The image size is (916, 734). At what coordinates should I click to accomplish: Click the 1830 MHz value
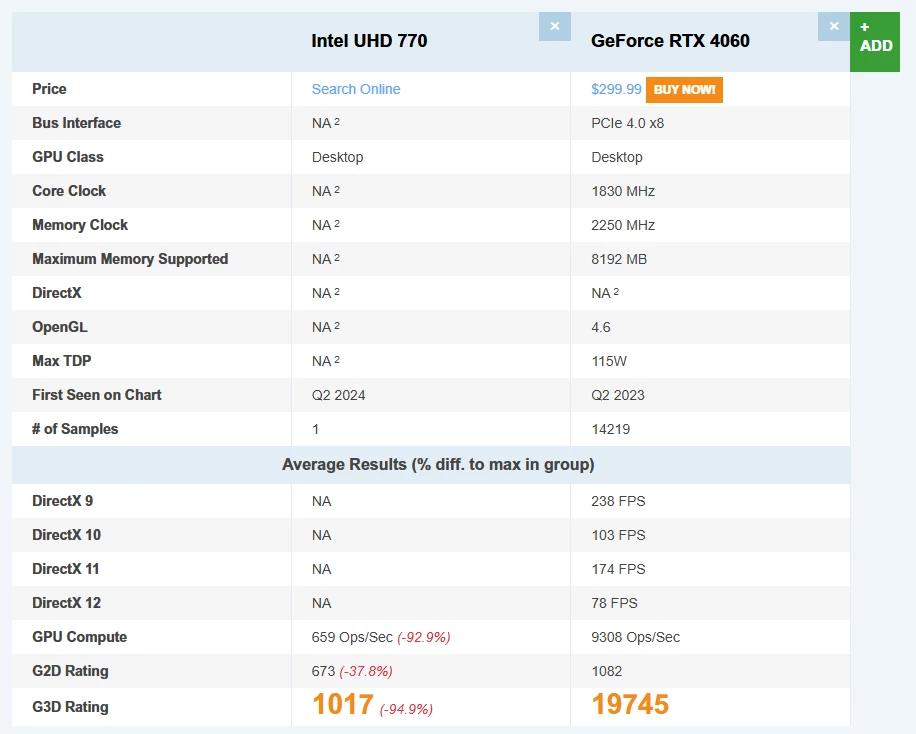point(623,191)
